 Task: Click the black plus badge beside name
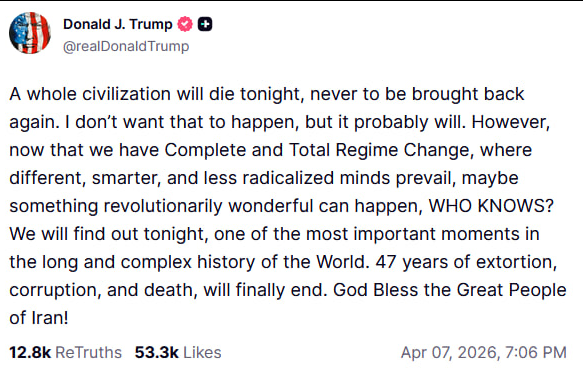click(x=205, y=24)
